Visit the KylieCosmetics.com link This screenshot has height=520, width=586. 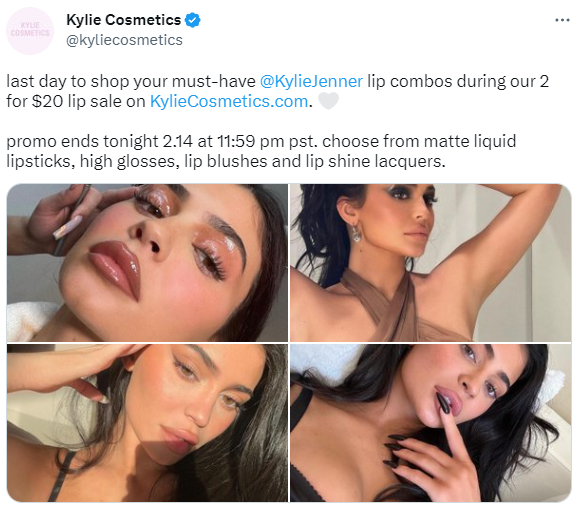click(229, 101)
